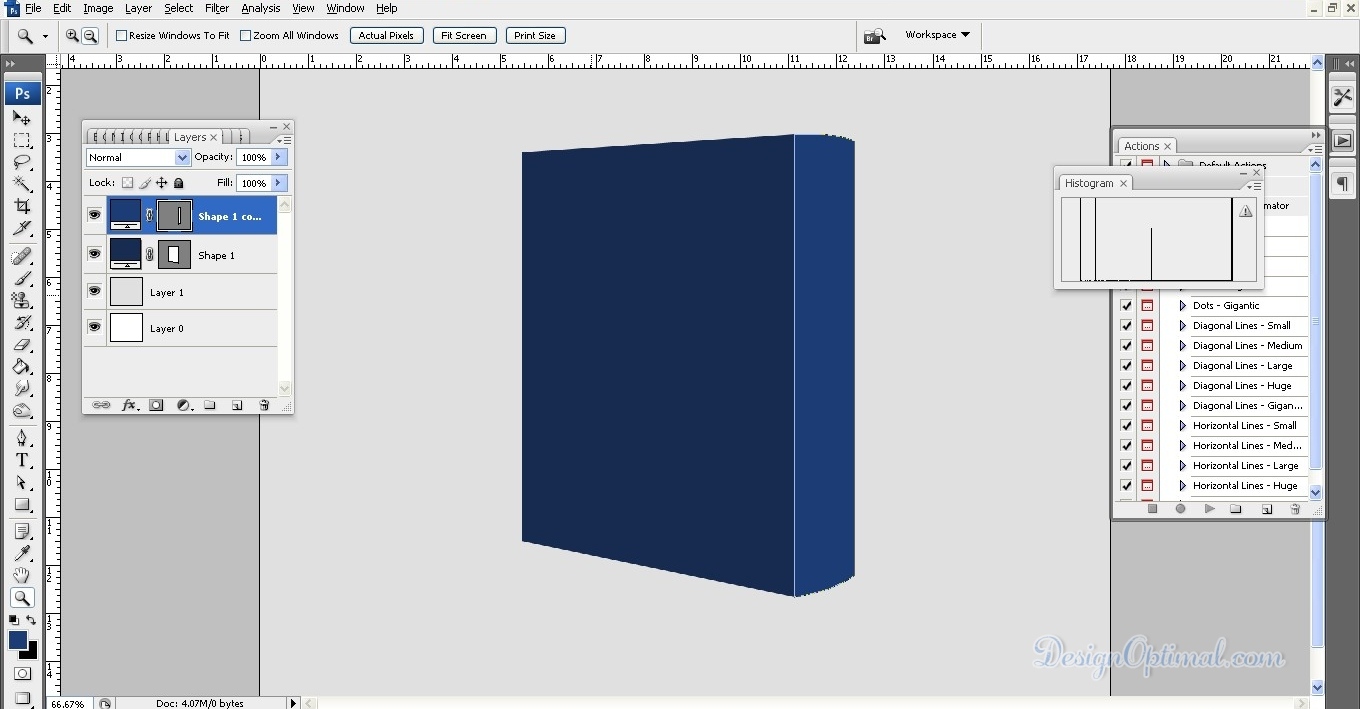
Task: Expand the Diagonal Lines - Medium action
Action: [1183, 346]
